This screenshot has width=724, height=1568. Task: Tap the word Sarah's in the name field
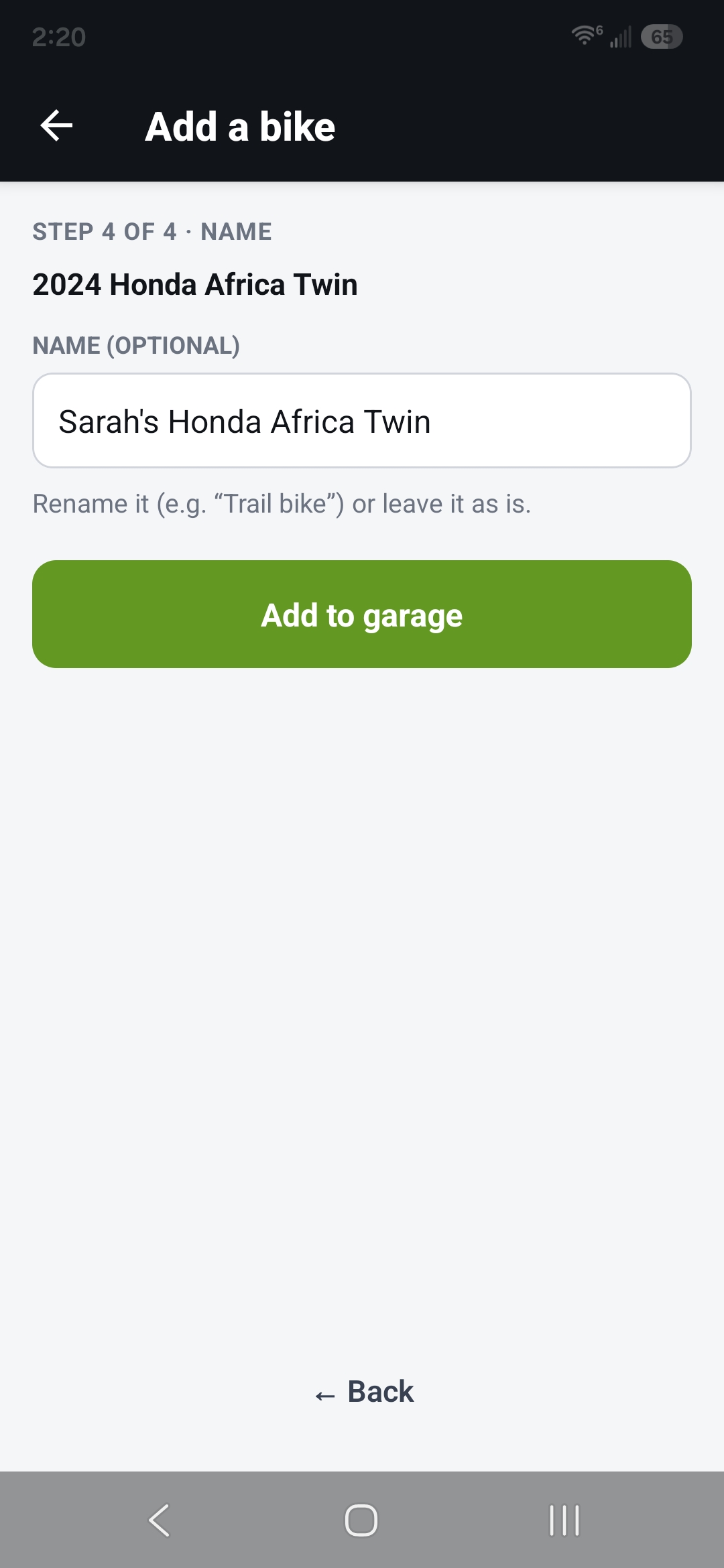(109, 422)
